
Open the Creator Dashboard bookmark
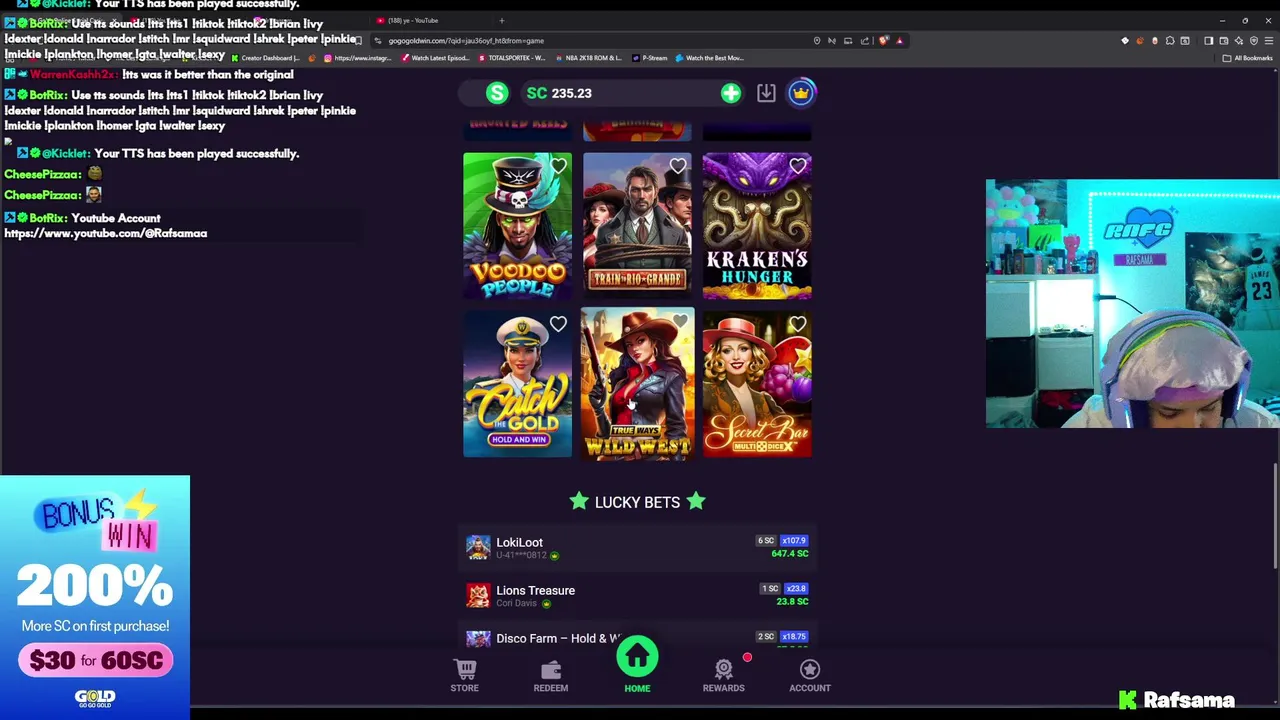pyautogui.click(x=266, y=58)
